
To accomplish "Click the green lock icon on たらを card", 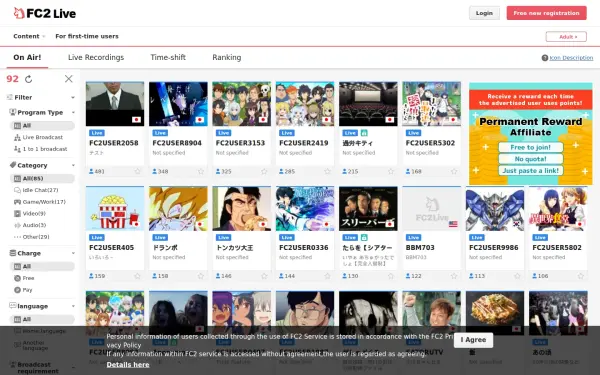I will pyautogui.click(x=364, y=238).
